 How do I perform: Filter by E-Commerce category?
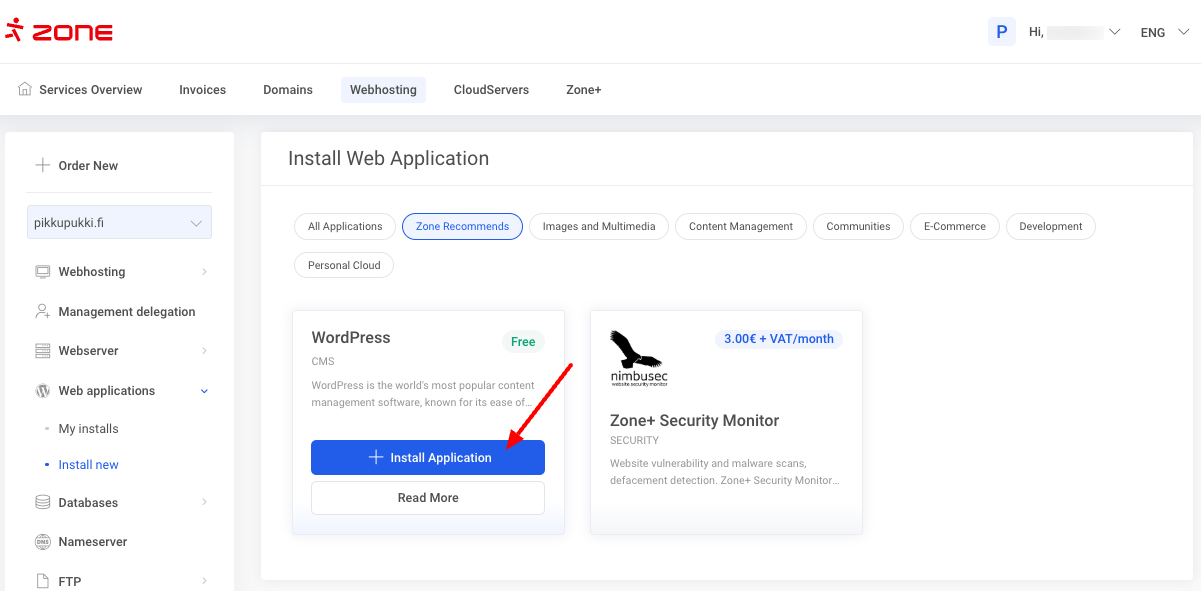pos(954,227)
